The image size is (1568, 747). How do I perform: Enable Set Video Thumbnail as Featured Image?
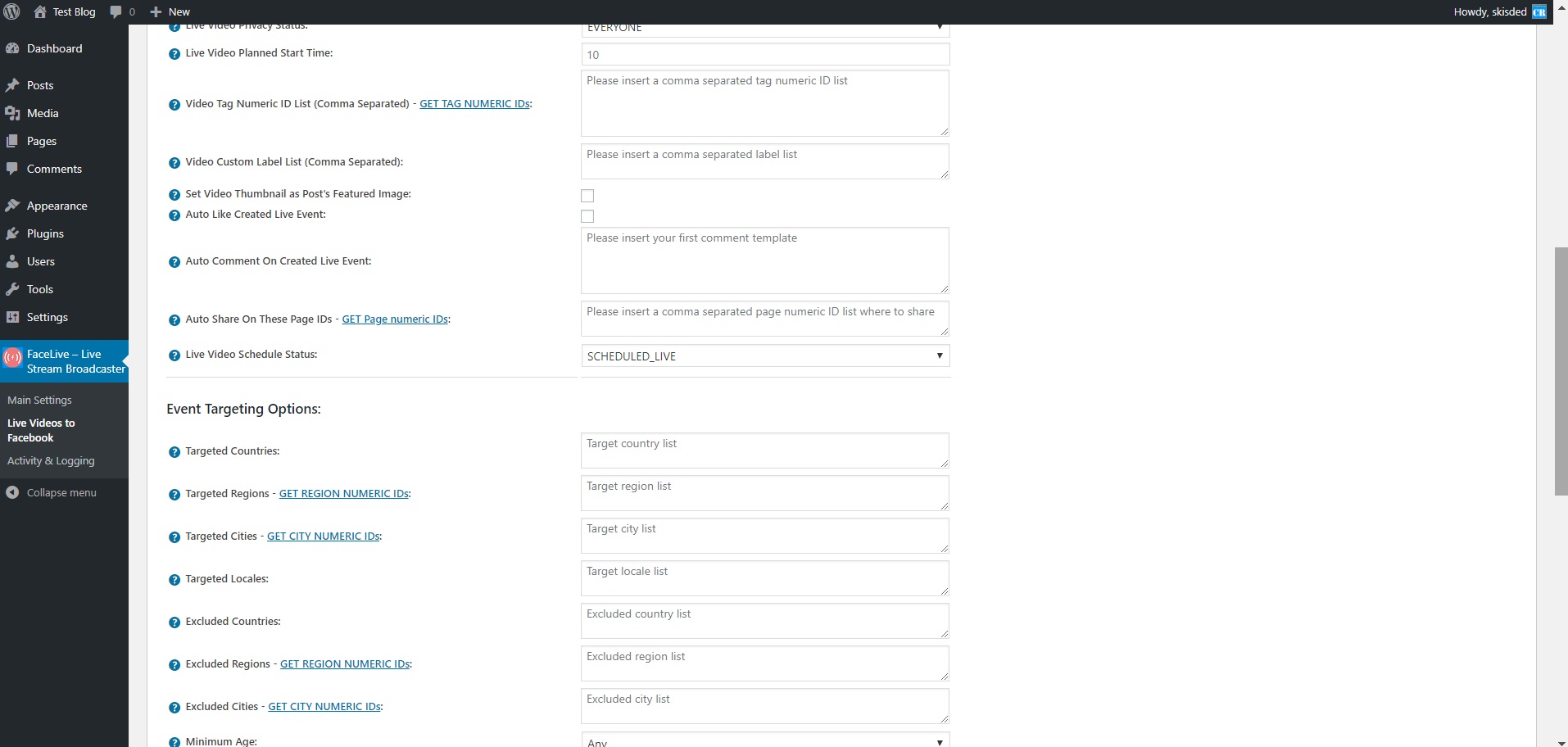pos(587,195)
